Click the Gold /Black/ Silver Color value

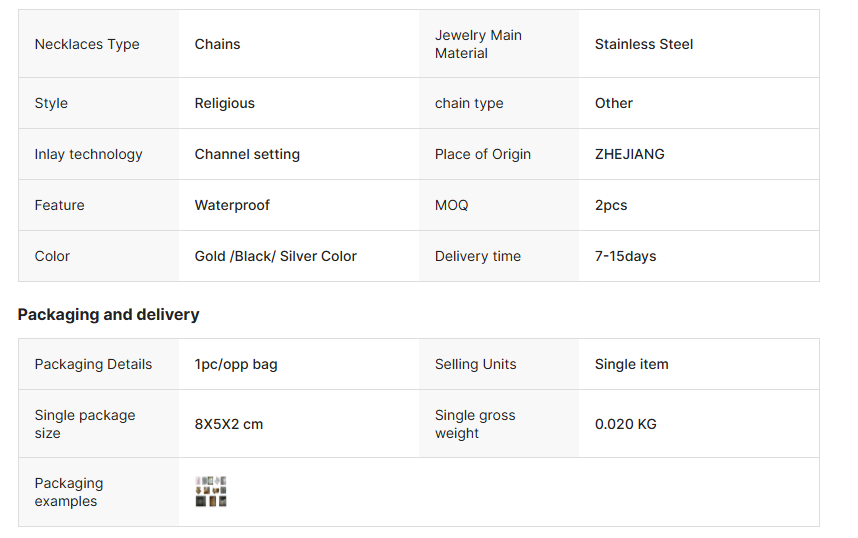pos(275,256)
